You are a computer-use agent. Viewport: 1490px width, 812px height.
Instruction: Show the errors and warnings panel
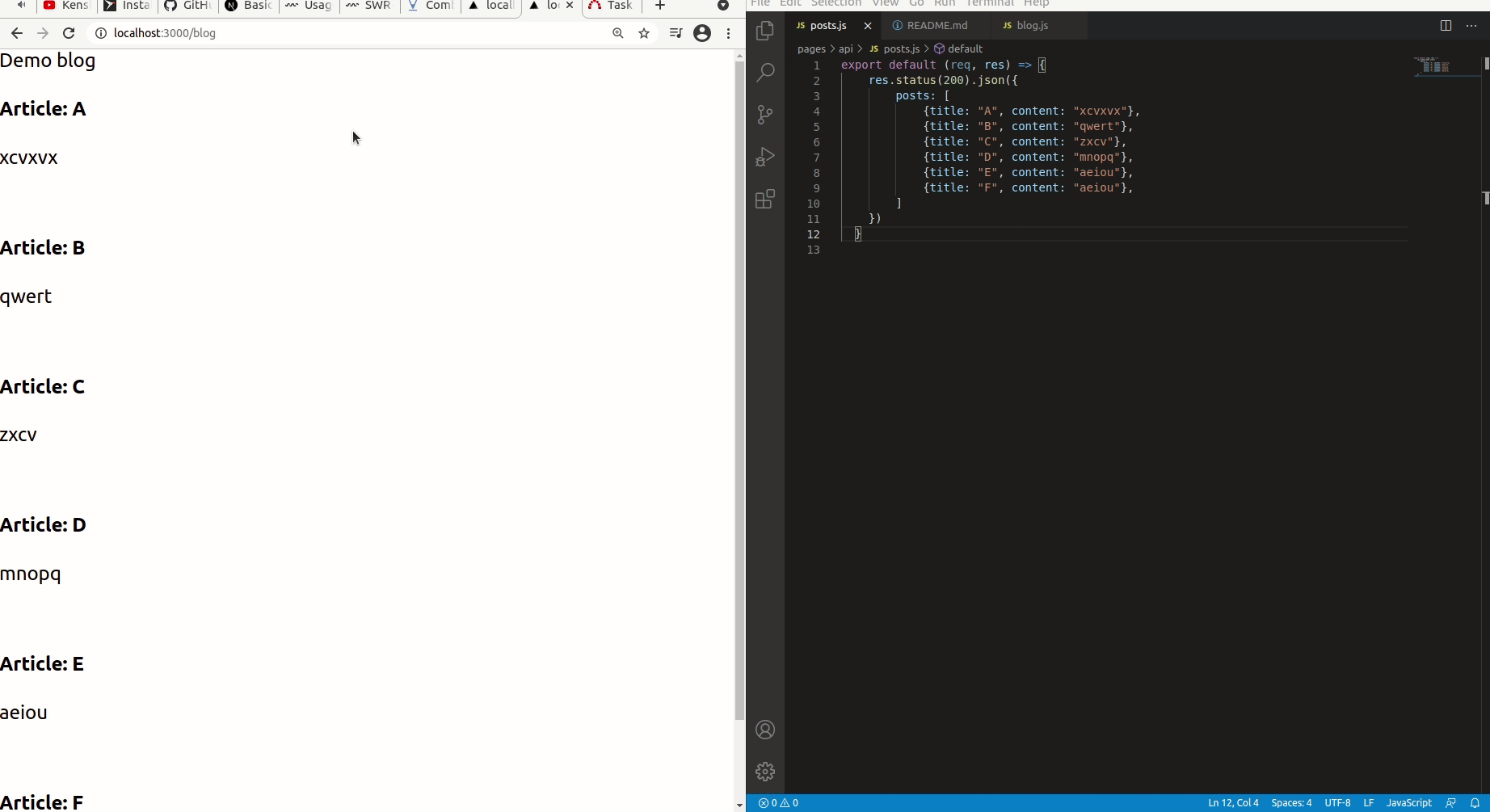[x=778, y=802]
